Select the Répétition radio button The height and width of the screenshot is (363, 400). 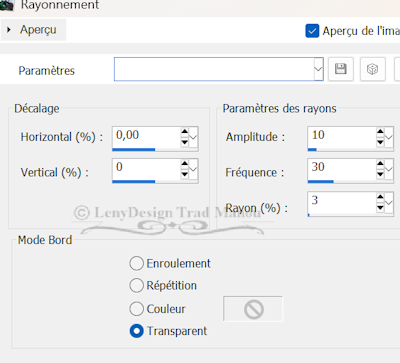(136, 286)
